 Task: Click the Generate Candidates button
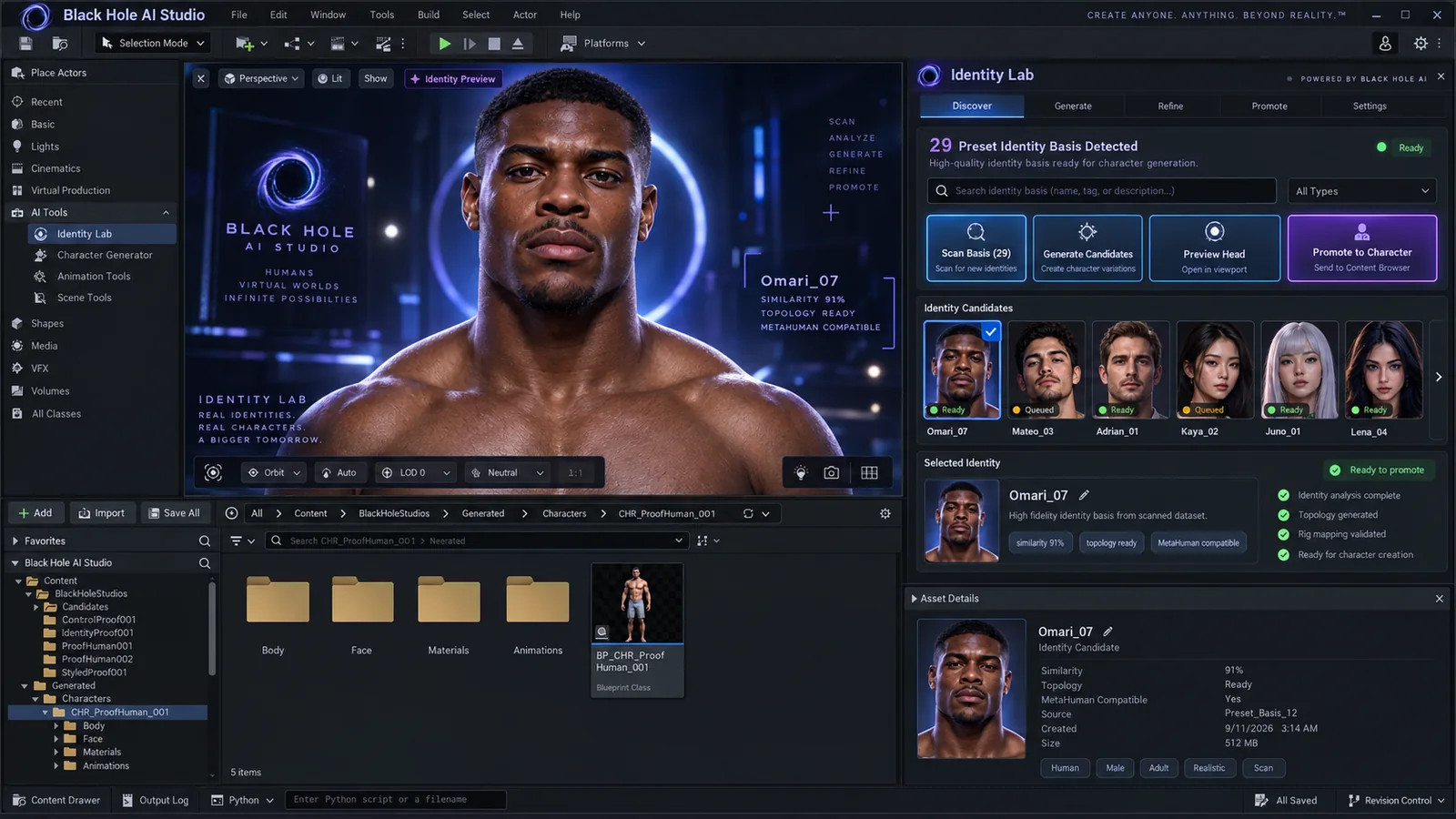(1087, 248)
